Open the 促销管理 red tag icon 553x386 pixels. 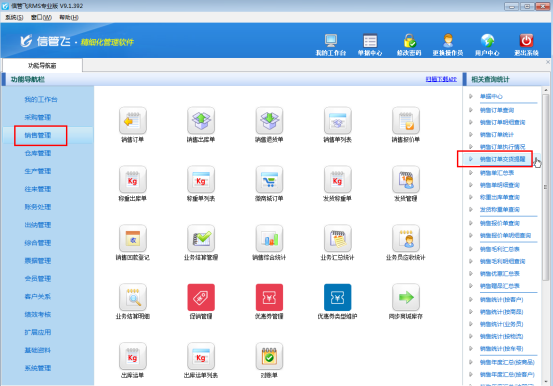click(x=201, y=297)
